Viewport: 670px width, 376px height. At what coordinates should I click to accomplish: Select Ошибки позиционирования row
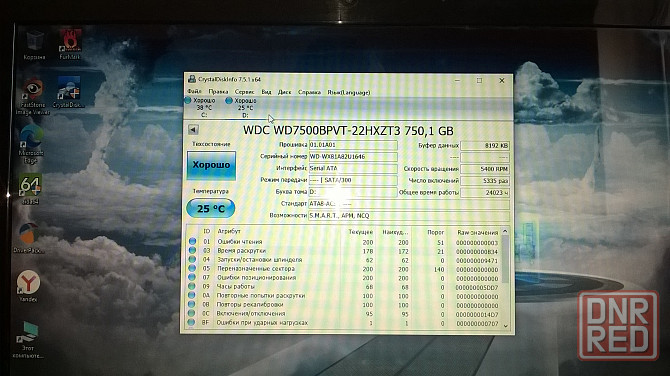point(344,278)
